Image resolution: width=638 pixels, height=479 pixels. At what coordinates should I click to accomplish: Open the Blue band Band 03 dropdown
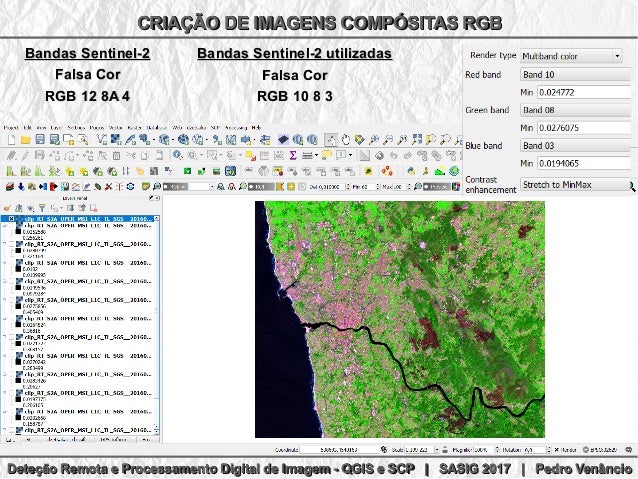[575, 145]
